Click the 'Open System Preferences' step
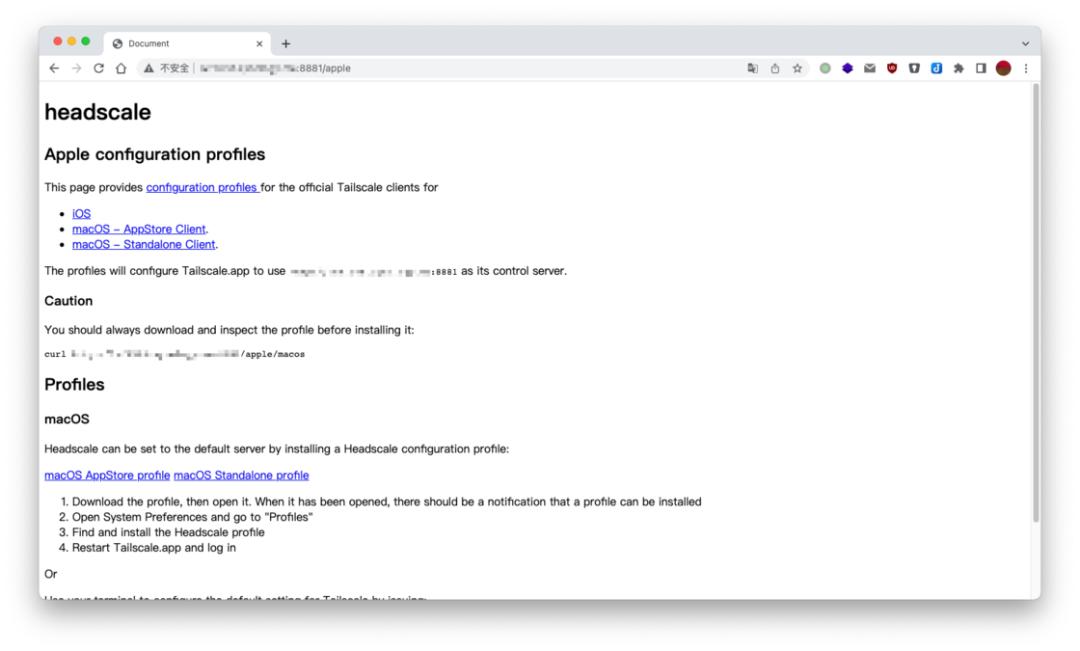 point(192,517)
